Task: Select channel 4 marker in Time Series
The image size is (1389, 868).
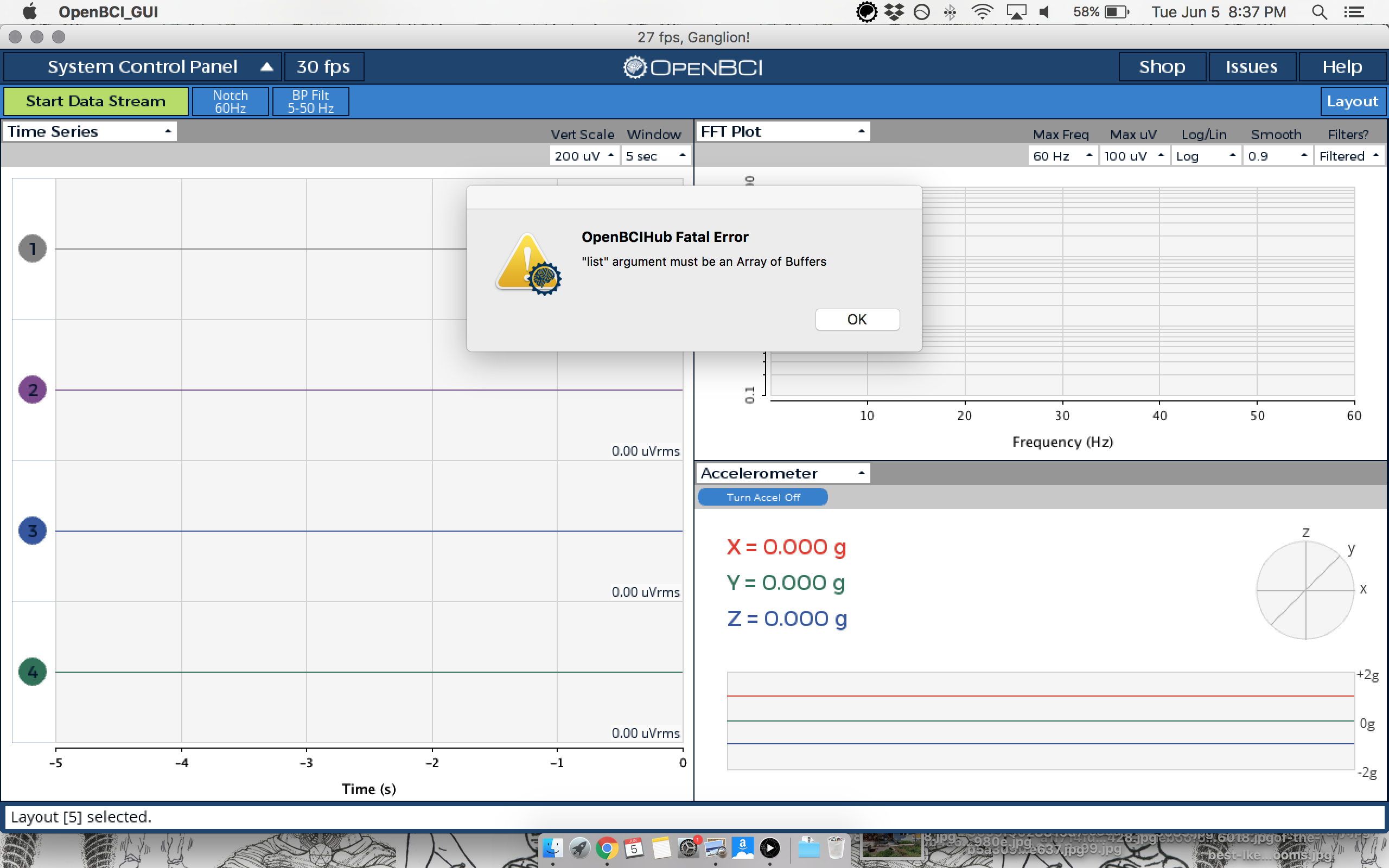Action: pos(32,672)
